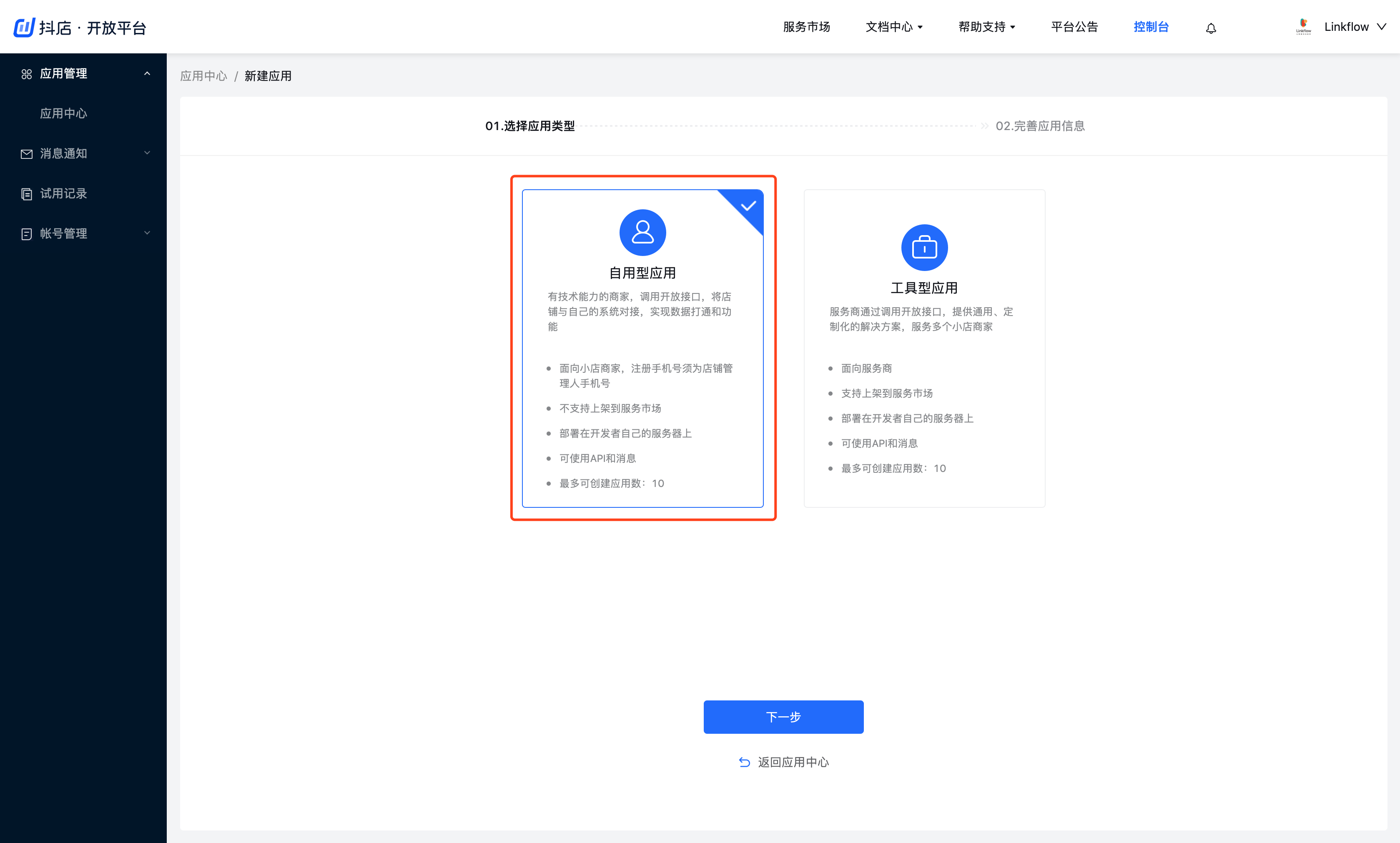Click the 自用型应用 person icon

pyautogui.click(x=642, y=232)
